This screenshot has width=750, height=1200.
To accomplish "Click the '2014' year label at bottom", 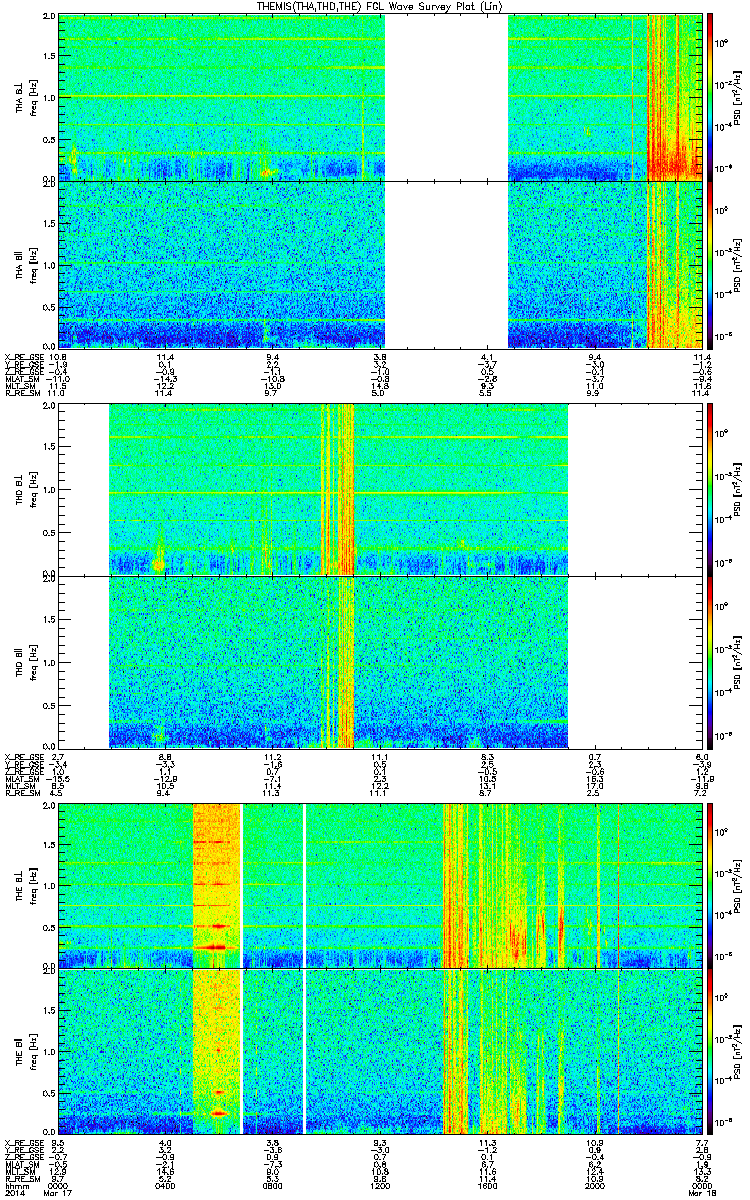I will click(15, 1194).
